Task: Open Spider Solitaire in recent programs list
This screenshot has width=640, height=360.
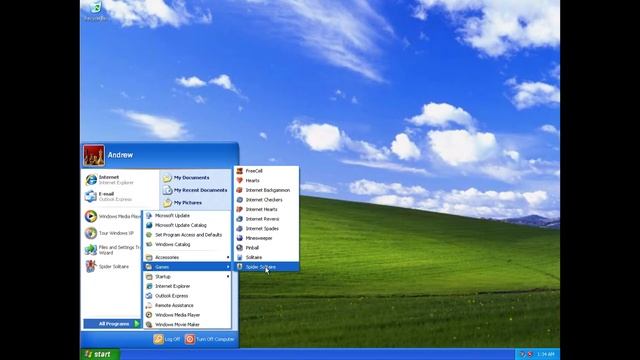Action: point(113,267)
